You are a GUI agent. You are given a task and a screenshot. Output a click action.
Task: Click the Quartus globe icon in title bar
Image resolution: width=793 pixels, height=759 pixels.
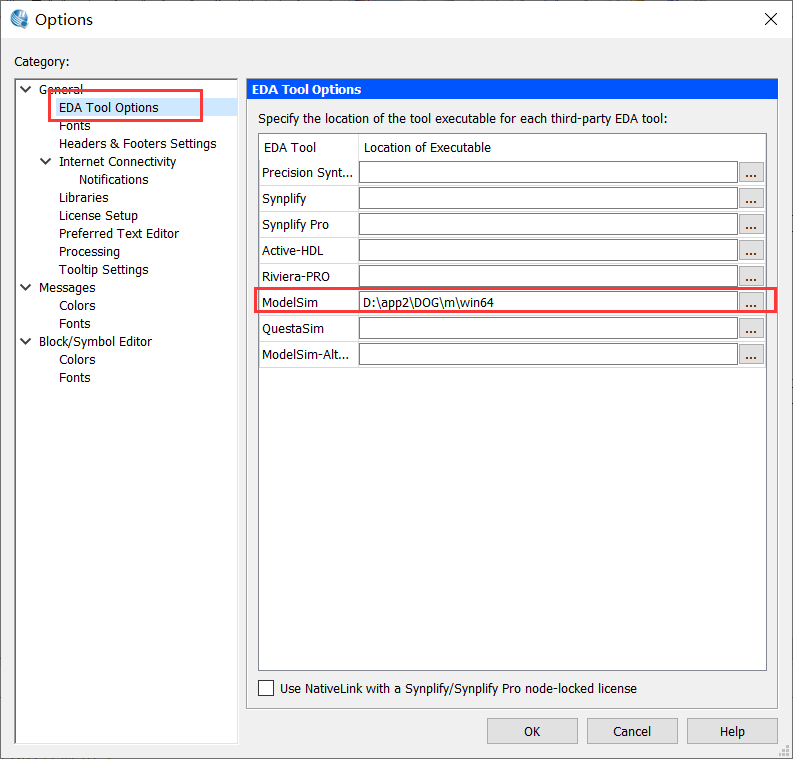point(19,19)
